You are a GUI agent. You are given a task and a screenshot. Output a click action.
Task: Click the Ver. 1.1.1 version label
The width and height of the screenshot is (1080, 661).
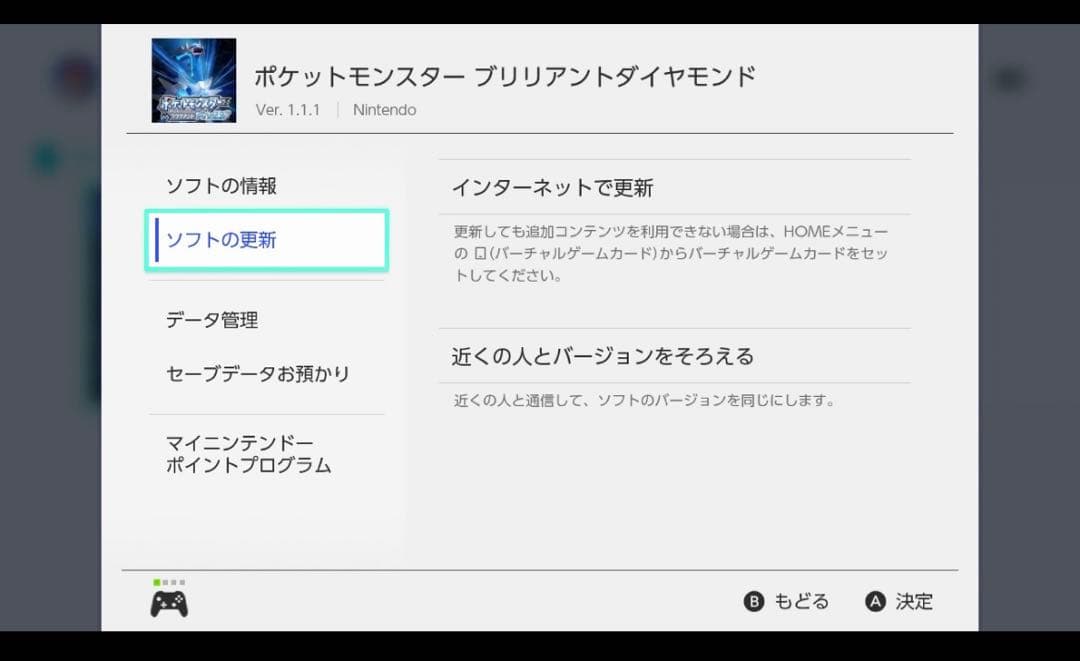click(x=286, y=110)
